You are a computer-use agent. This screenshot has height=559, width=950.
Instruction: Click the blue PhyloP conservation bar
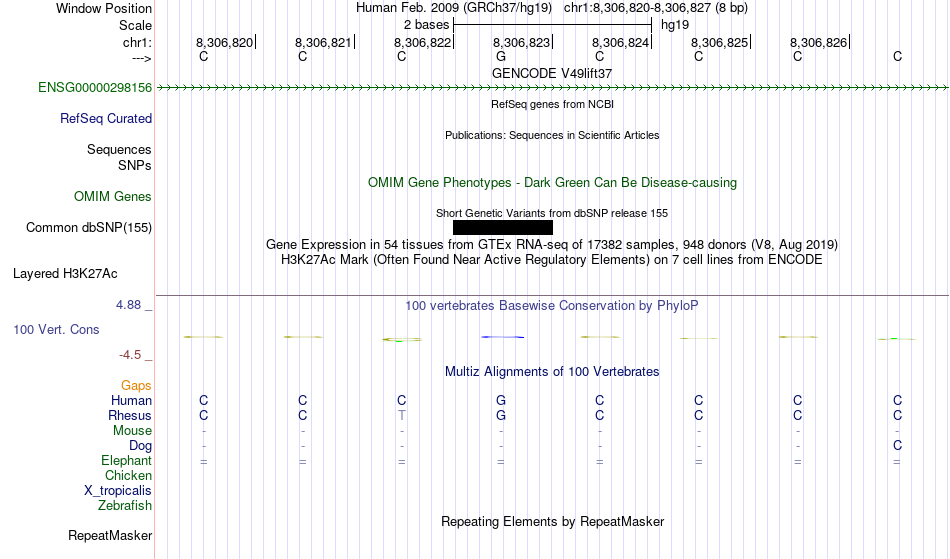pos(503,337)
